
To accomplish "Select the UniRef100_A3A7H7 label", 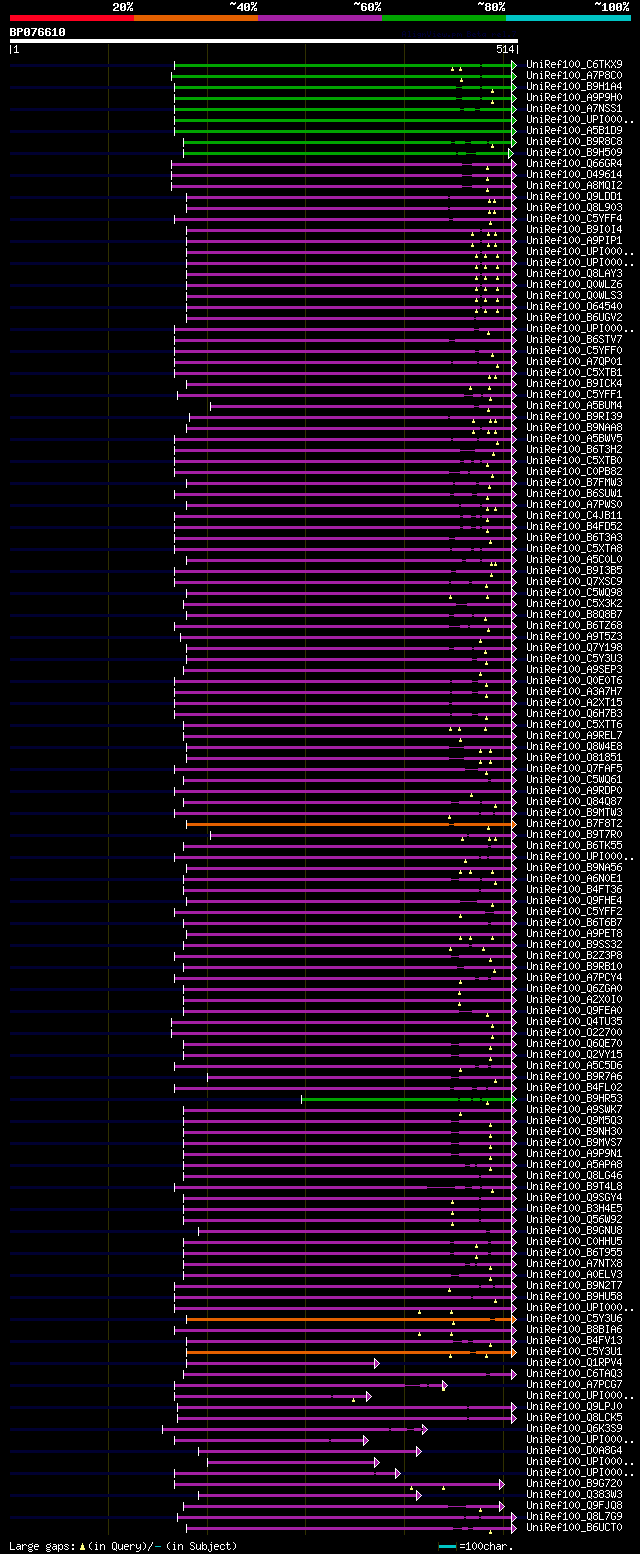I will pos(574,691).
